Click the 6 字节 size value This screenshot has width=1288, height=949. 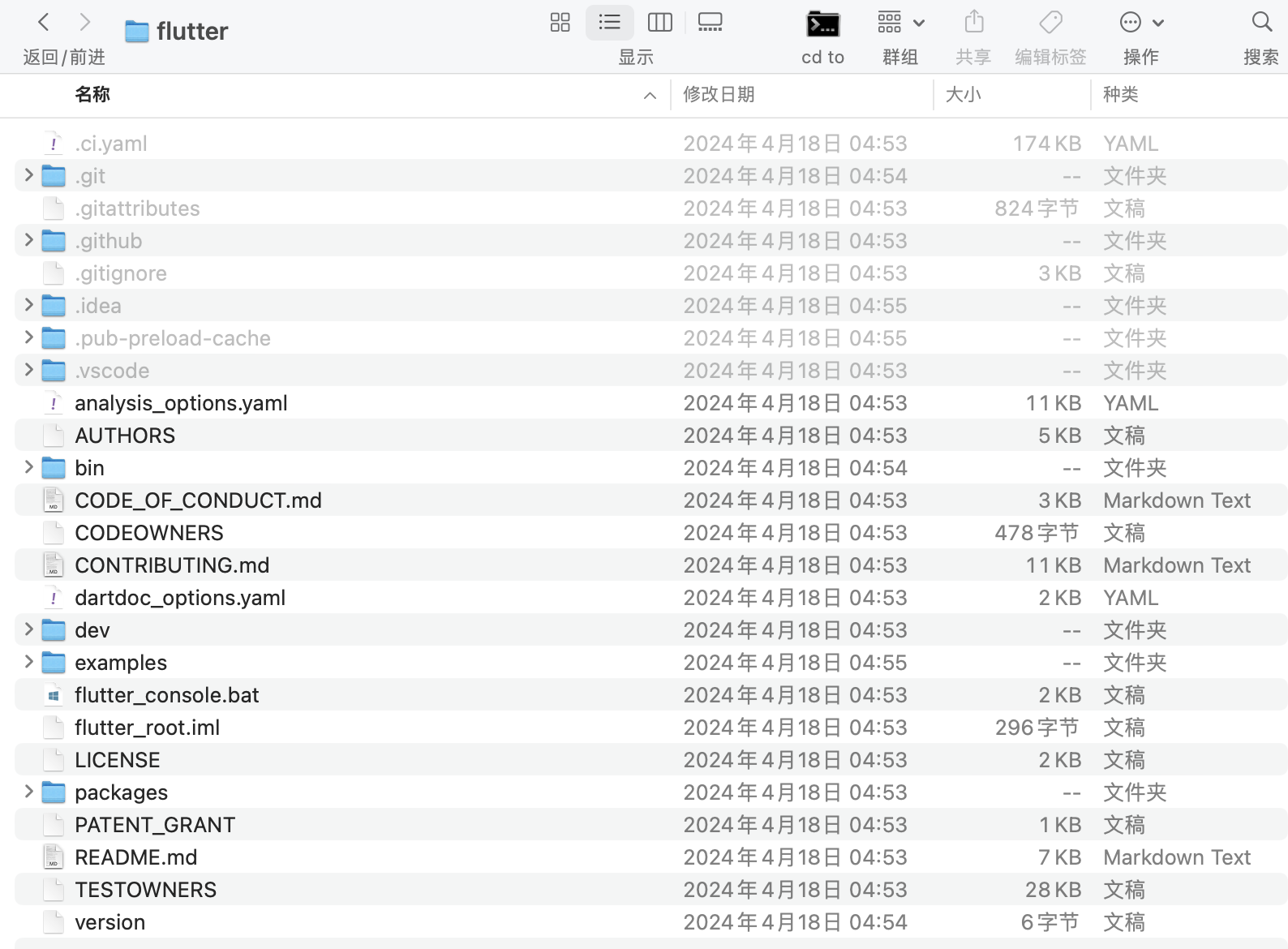[1050, 922]
